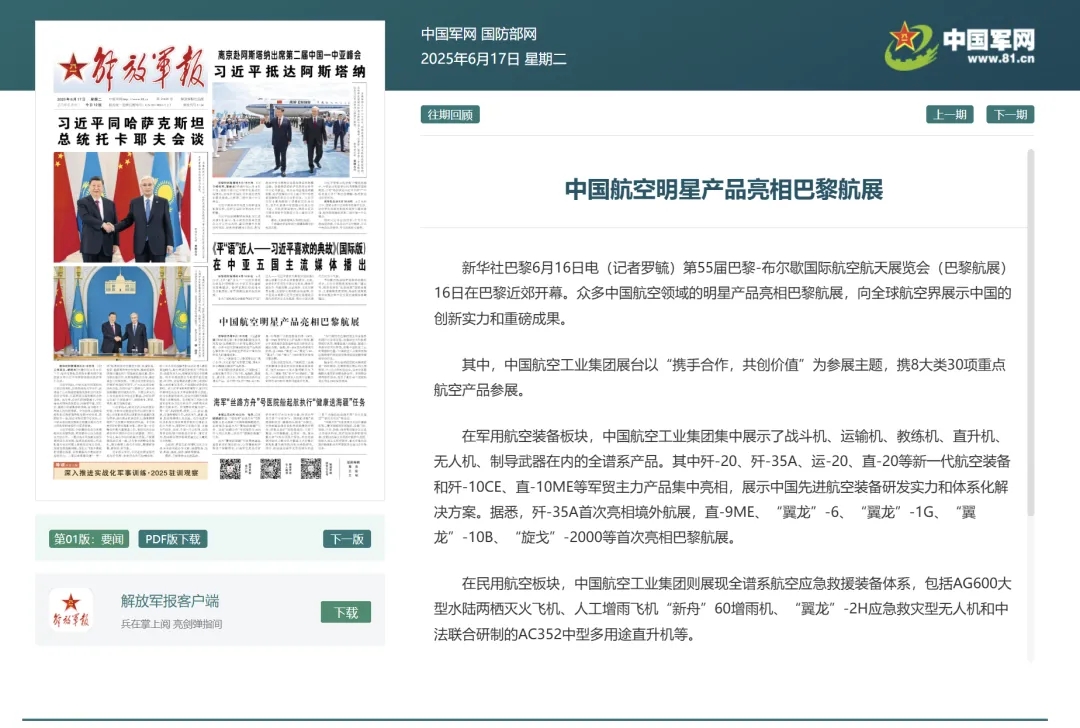Screen dimensions: 1080x728
Task: Download the page via PDF版下载
Action: point(173,539)
